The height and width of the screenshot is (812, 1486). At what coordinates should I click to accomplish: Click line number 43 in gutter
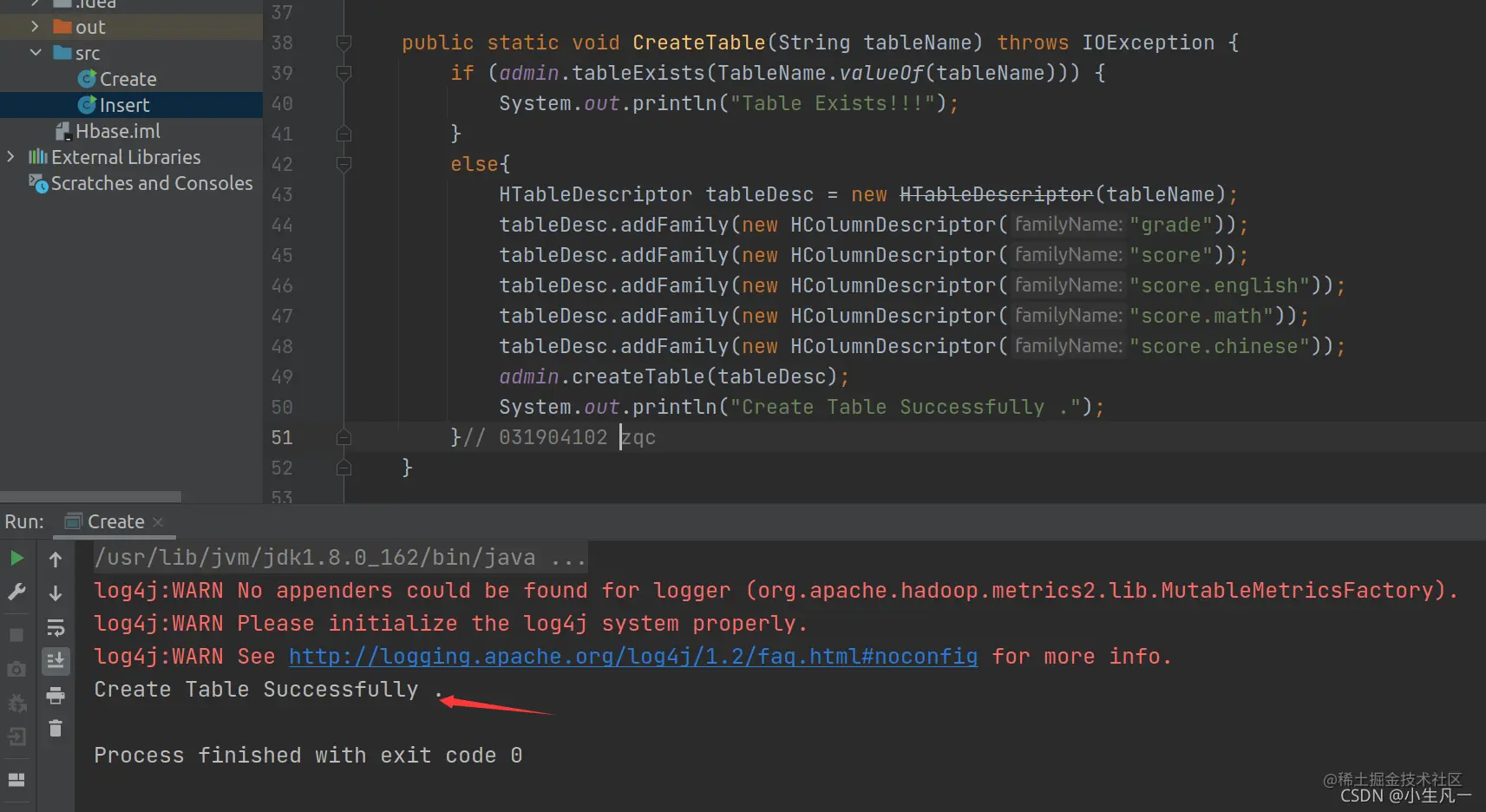[282, 194]
